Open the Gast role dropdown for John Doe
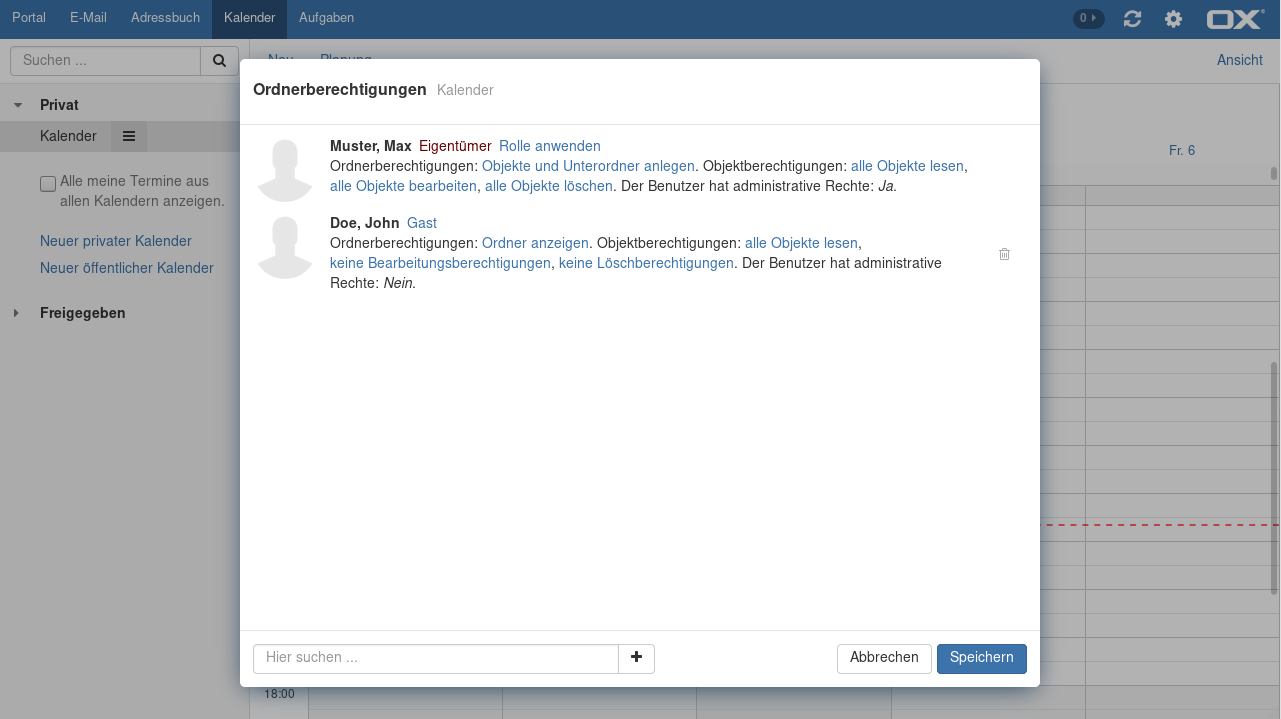Screen dimensions: 1281x719 pos(421,223)
